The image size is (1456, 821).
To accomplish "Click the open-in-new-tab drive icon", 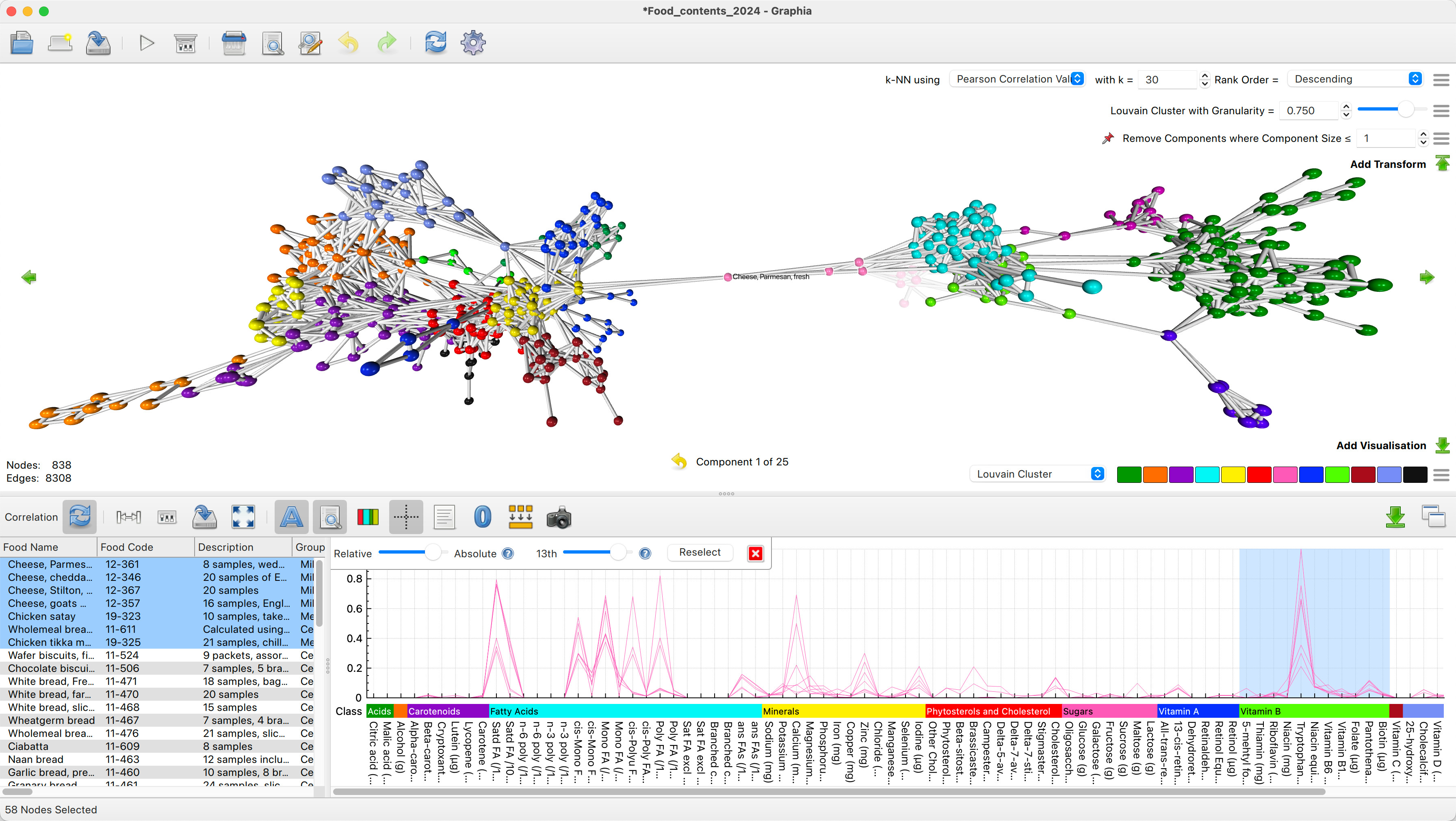I will pos(60,43).
